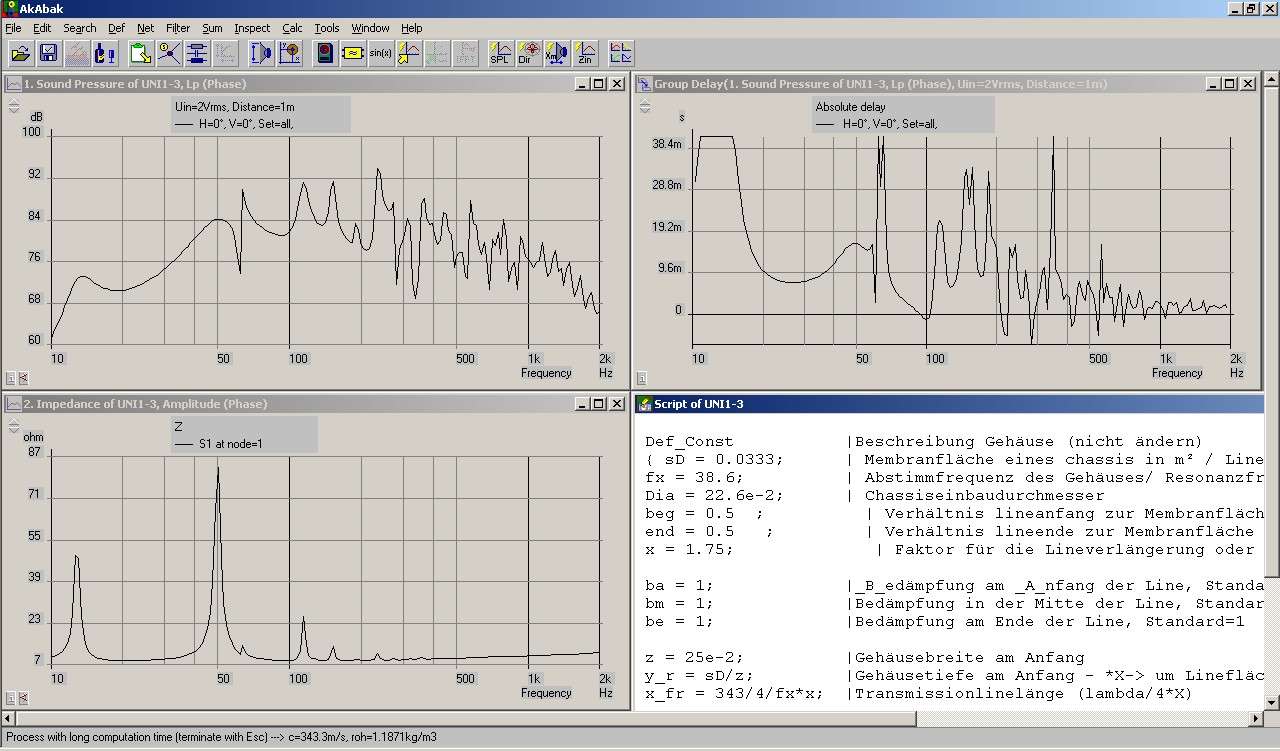The height and width of the screenshot is (751, 1280).
Task: Click the red loudspeaker cabinet toolbar icon
Action: click(324, 54)
